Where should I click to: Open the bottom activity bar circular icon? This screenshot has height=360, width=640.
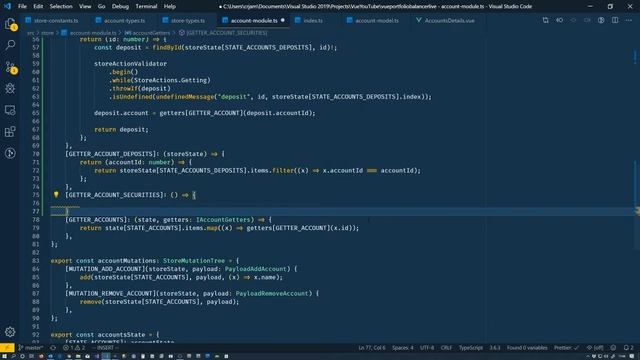(x=10, y=153)
